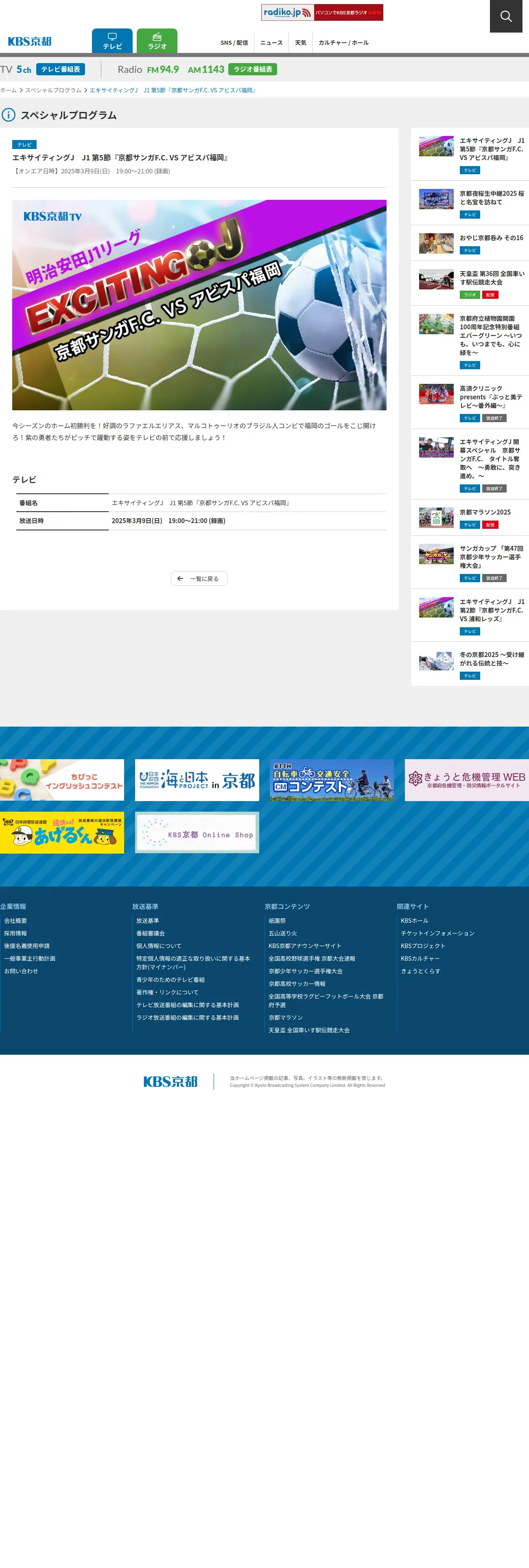Open きょうとくらす footer link
Image resolution: width=529 pixels, height=1568 pixels.
(421, 971)
